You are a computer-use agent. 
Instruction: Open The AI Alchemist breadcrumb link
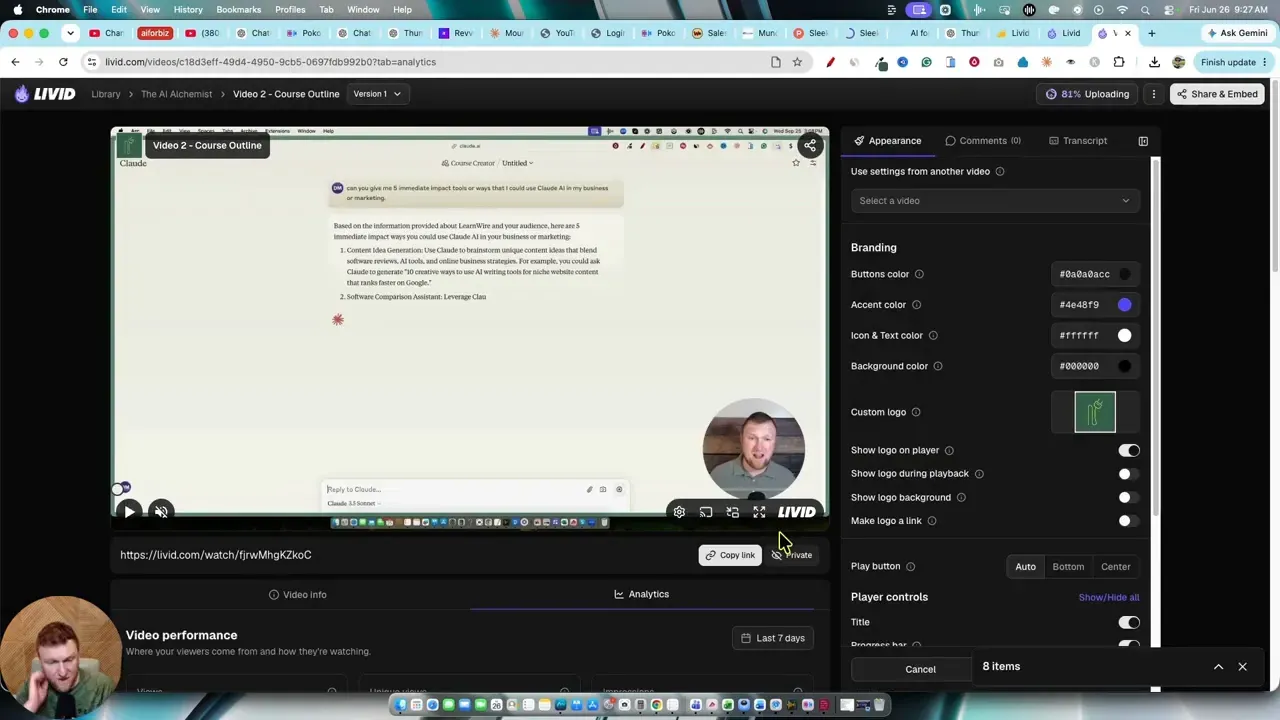coord(176,94)
